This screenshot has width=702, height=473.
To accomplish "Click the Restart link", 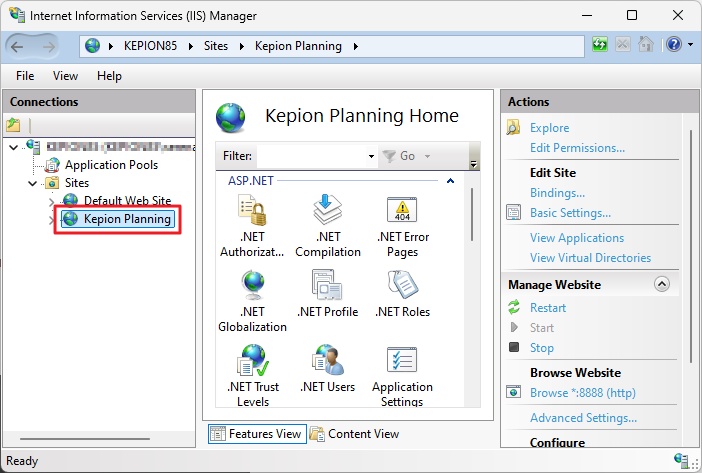I will pos(548,307).
